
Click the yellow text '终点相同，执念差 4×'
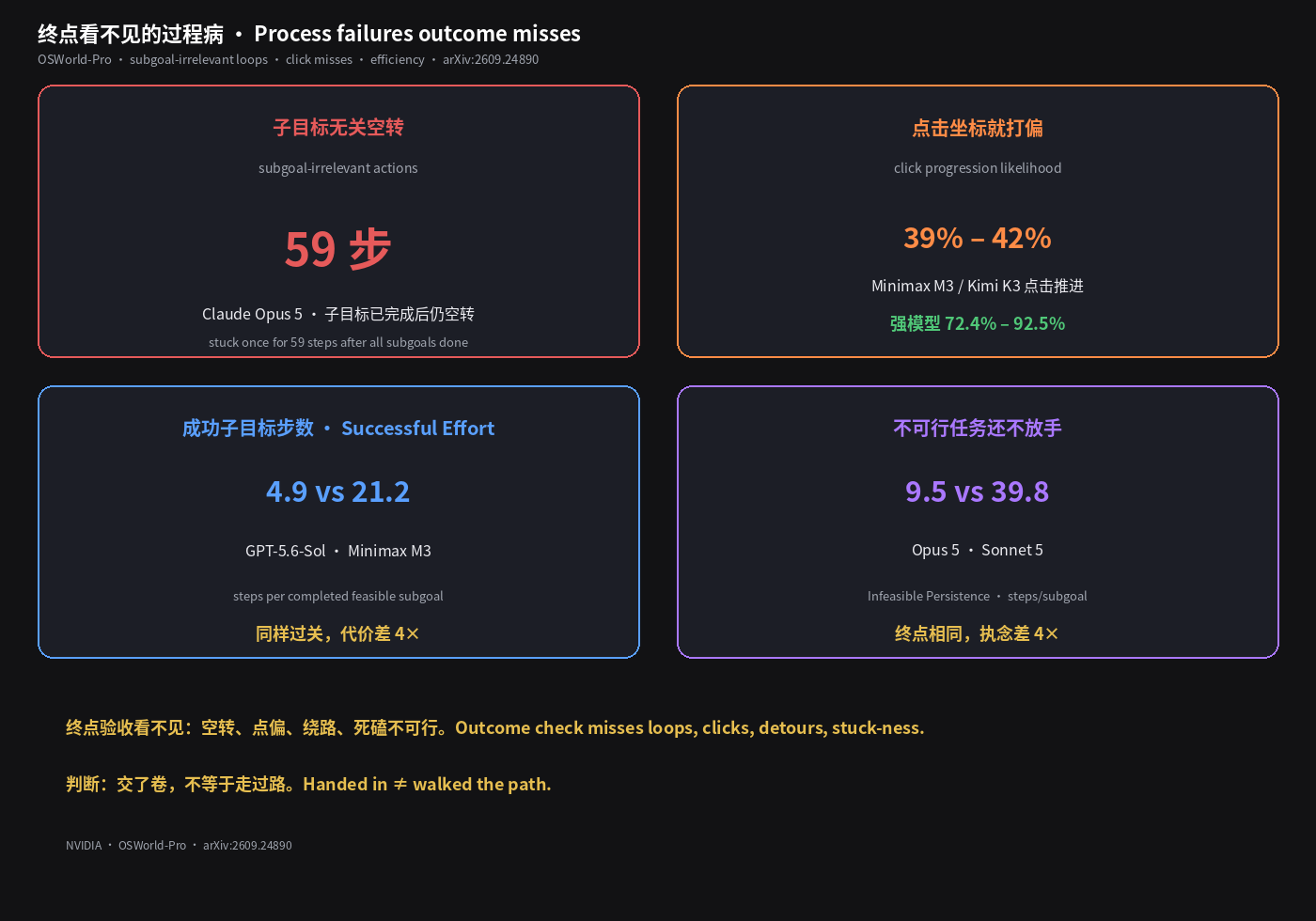(978, 633)
